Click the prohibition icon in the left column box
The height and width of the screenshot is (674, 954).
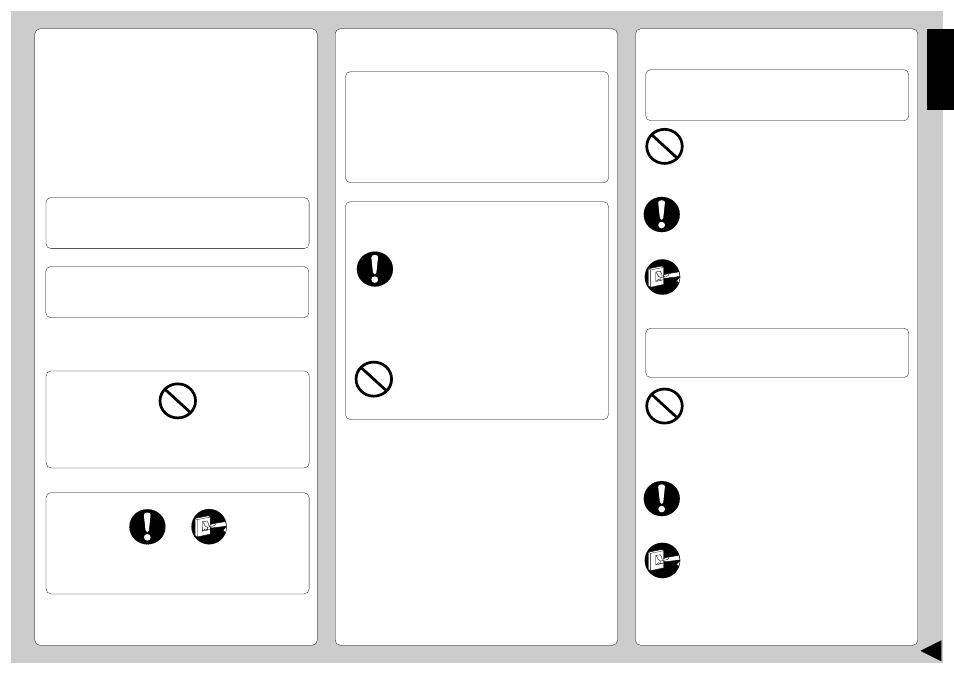pos(178,401)
